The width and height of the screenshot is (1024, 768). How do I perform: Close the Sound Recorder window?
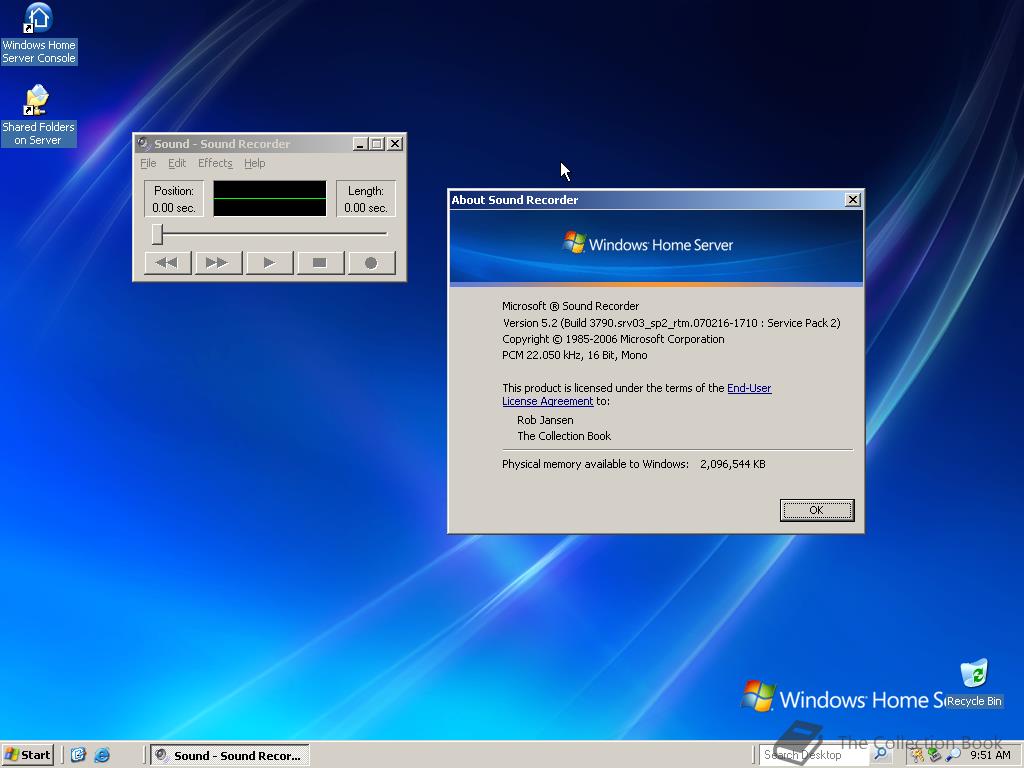tap(395, 144)
